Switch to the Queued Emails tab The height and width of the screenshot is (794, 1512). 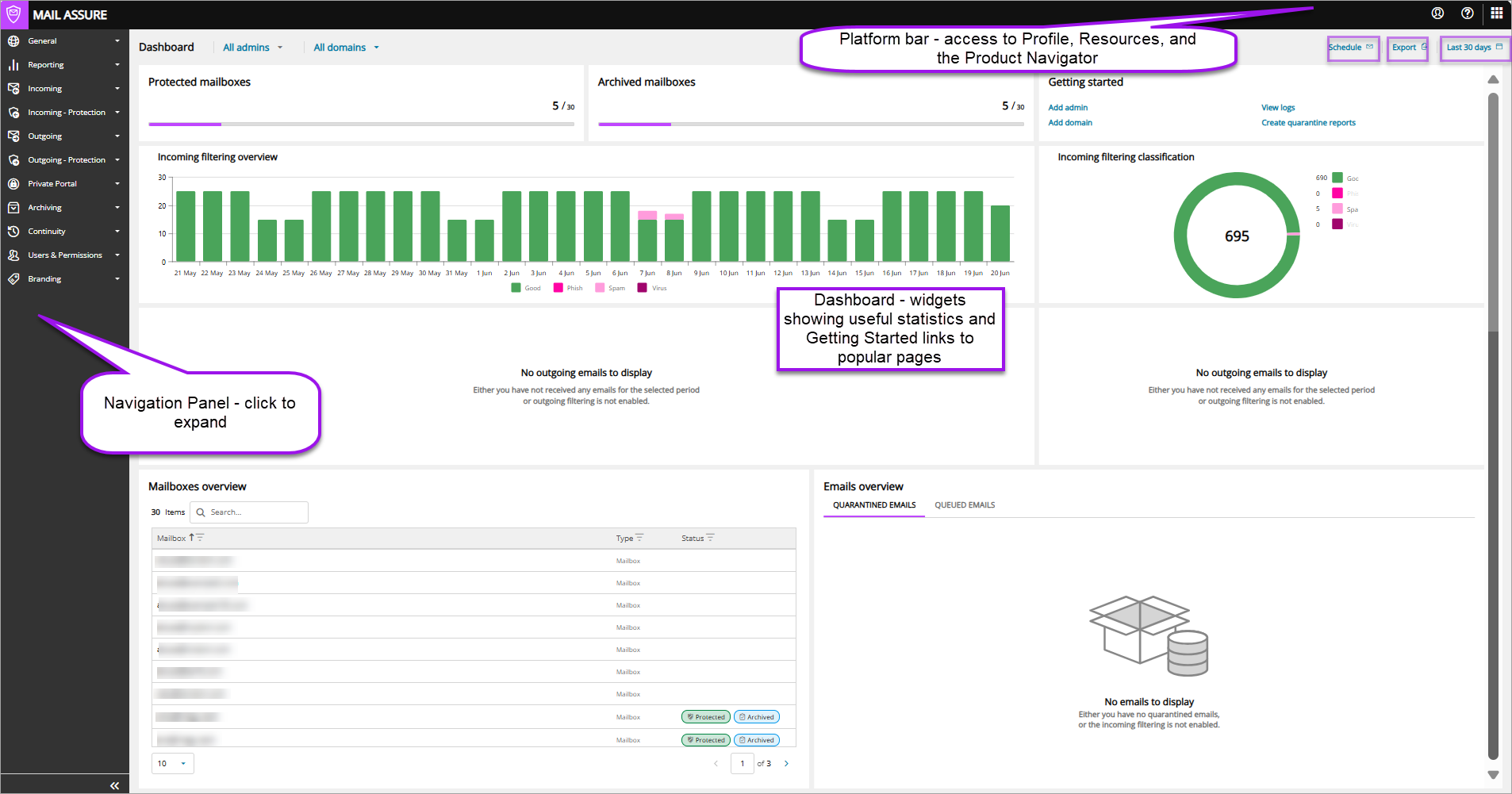965,505
